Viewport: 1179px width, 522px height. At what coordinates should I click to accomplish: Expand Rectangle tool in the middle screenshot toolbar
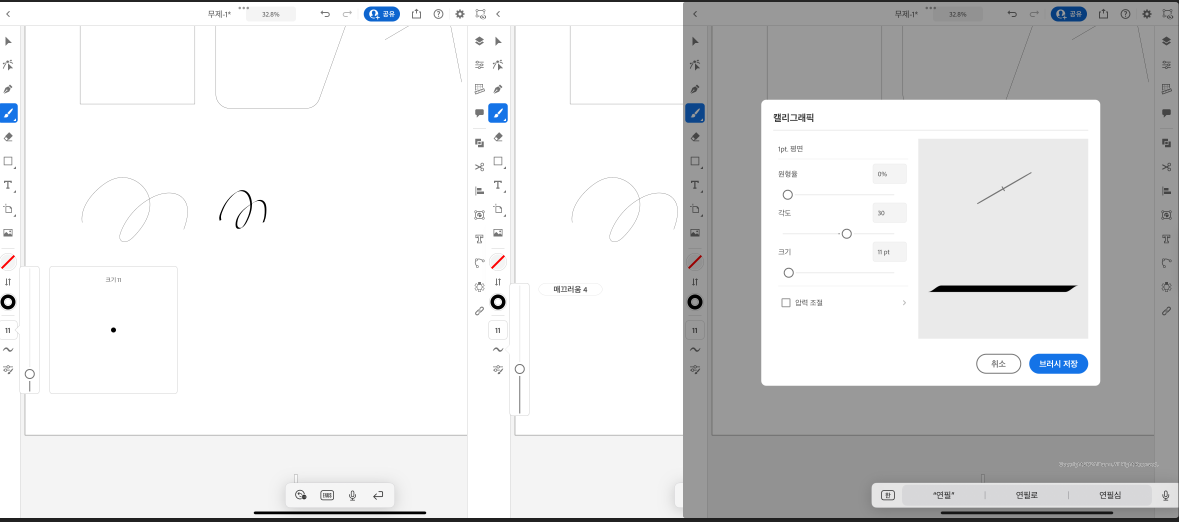[498, 161]
